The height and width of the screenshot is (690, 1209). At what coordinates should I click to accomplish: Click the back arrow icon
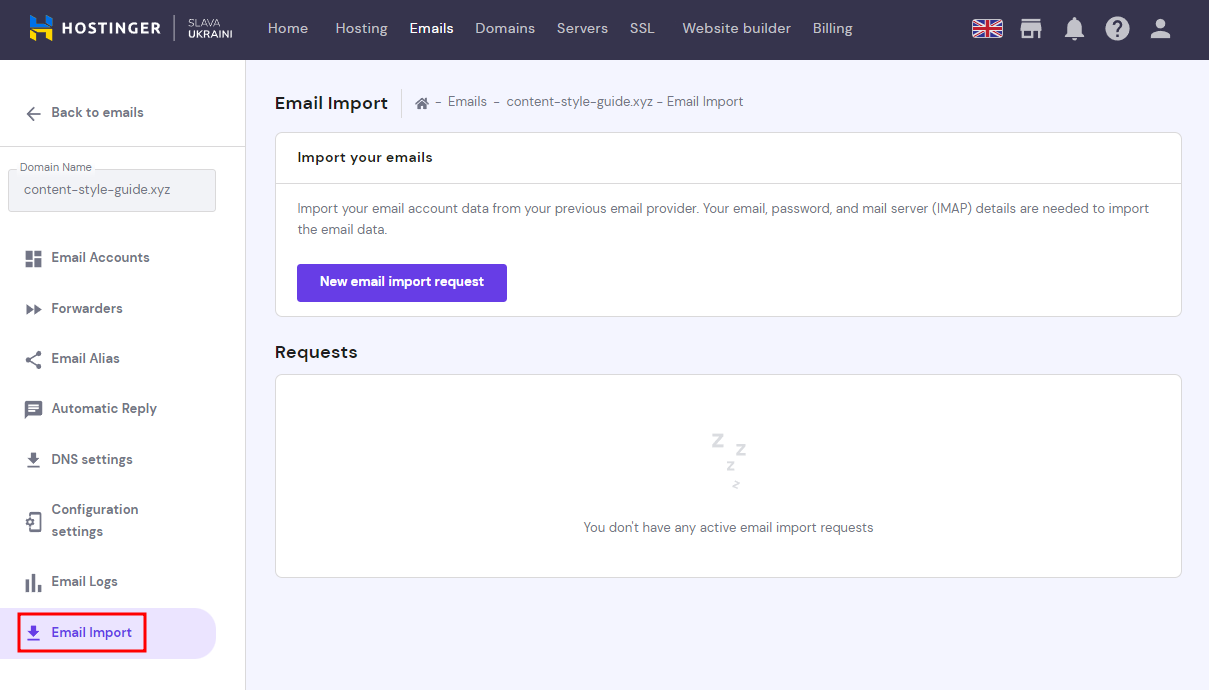(x=34, y=113)
